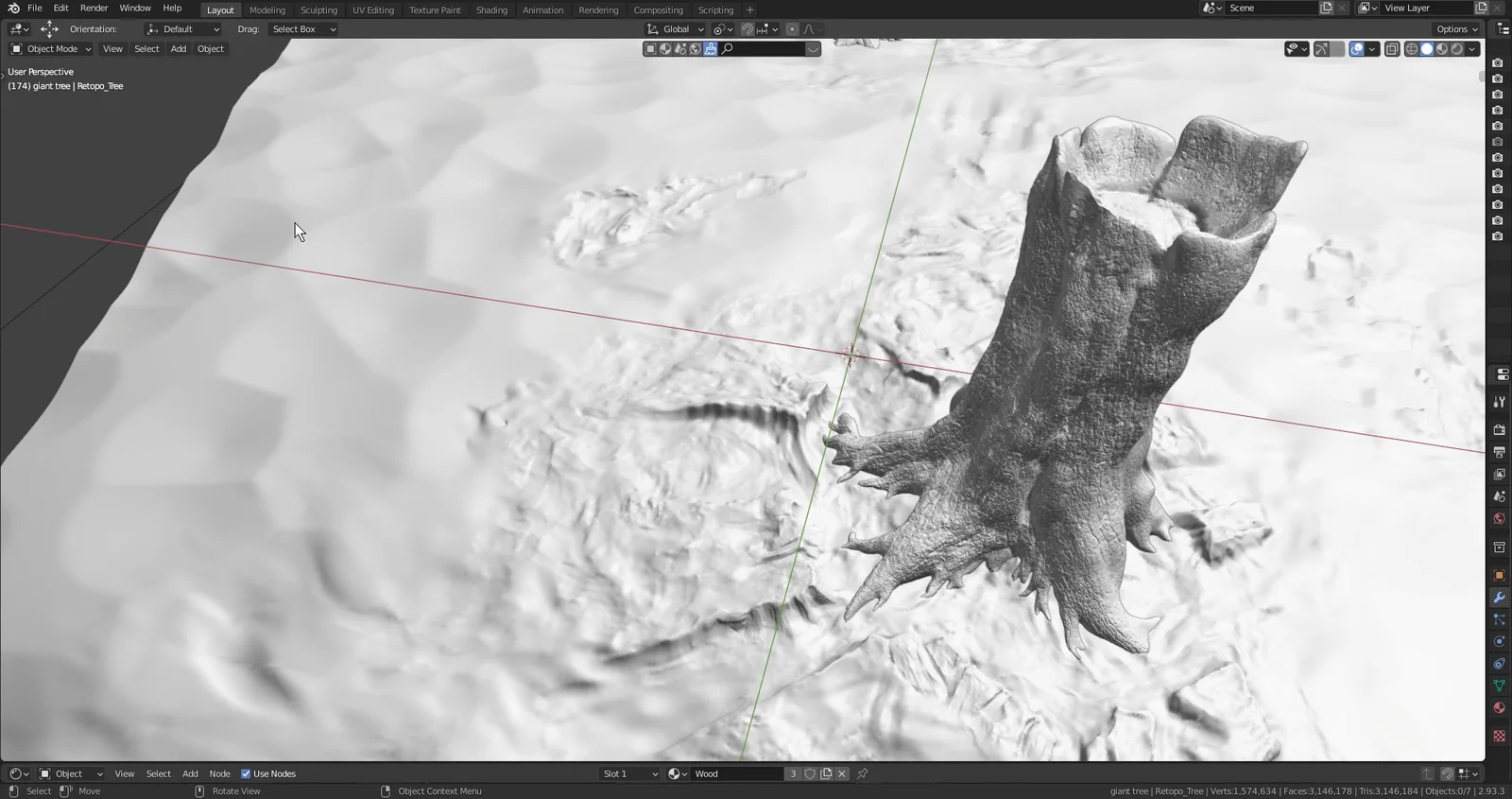Open the Object Constraints properties tab
Screen dimensions: 1512x799
point(1499,664)
